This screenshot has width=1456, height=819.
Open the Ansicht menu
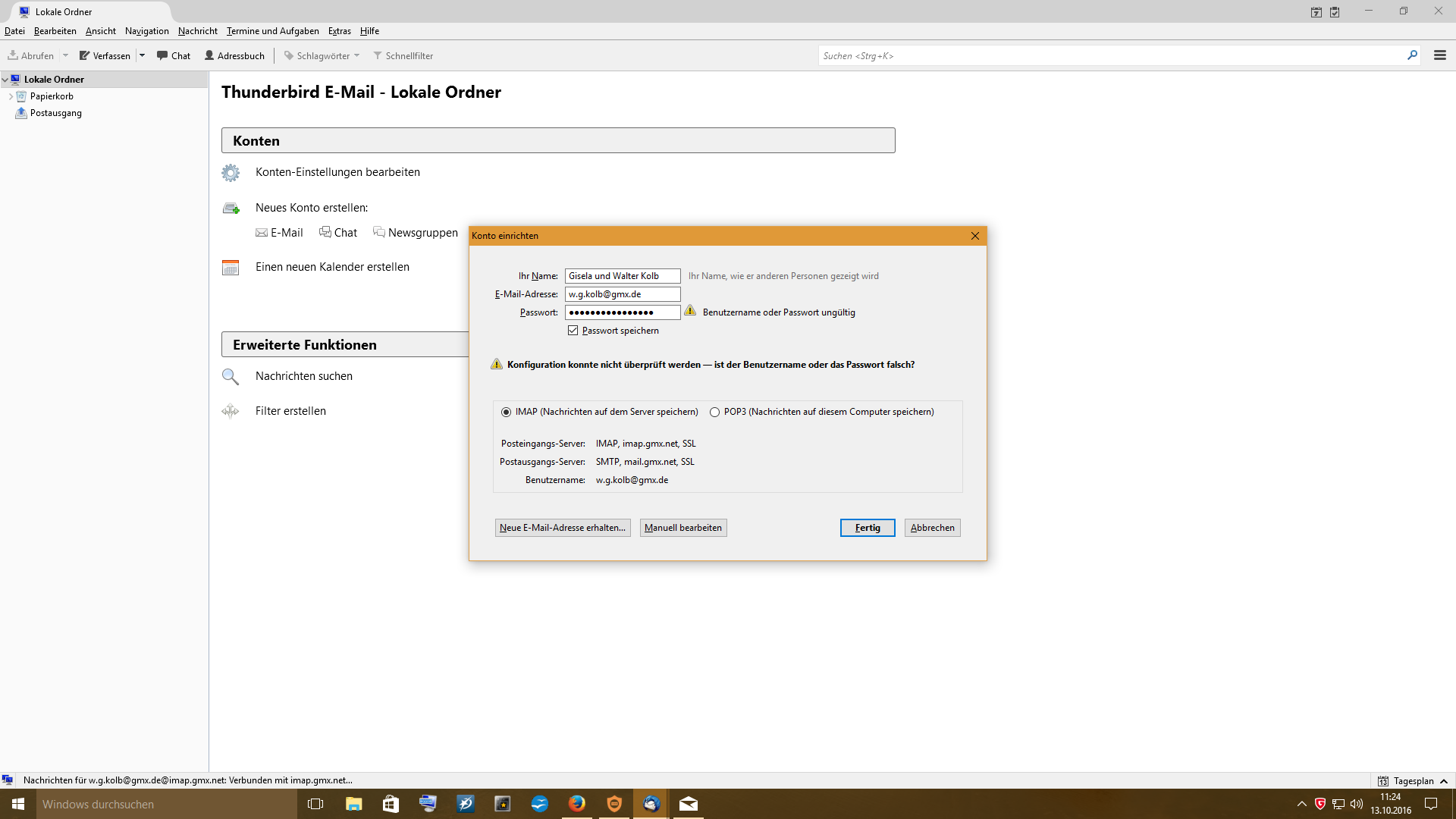[100, 31]
